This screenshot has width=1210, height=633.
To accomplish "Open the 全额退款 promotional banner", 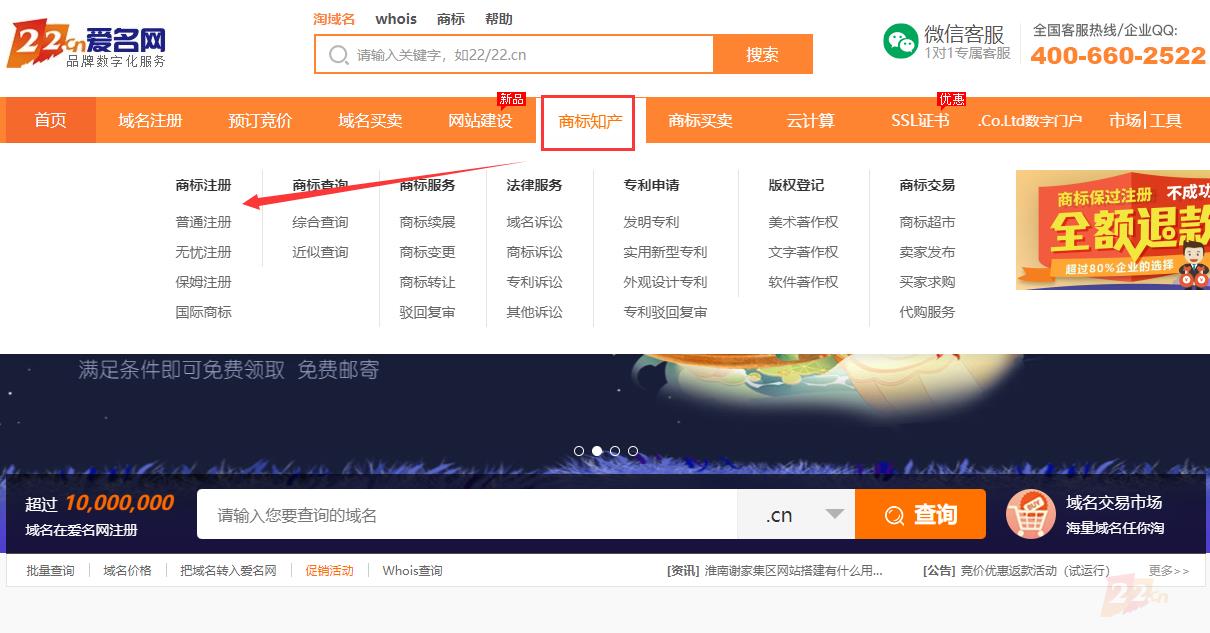I will click(1113, 230).
